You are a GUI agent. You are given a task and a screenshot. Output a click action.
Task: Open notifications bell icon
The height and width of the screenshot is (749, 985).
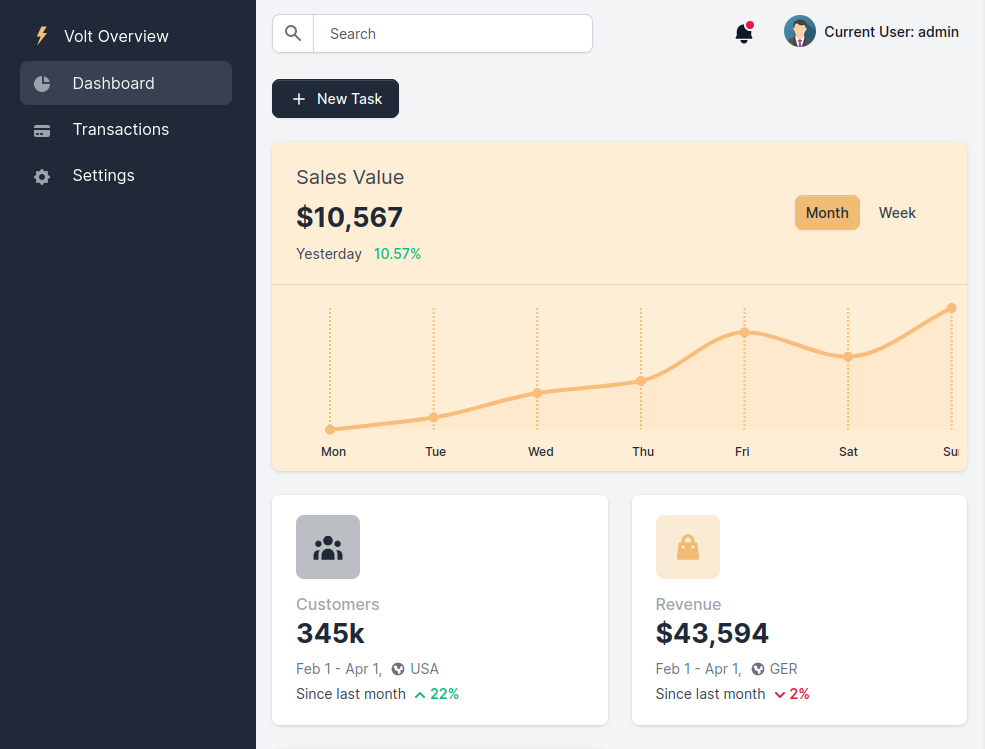[743, 34]
